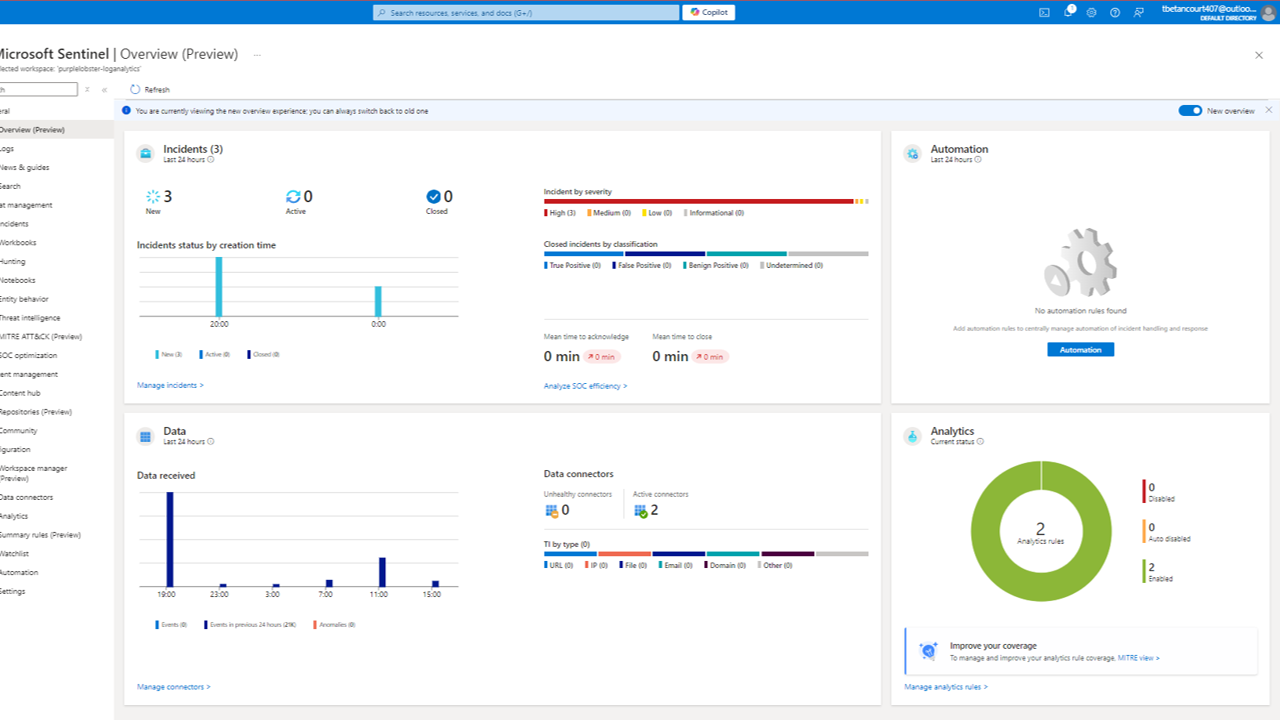Image resolution: width=1280 pixels, height=720 pixels.
Task: Click the Mean time to acknowledge value
Action: click(x=562, y=356)
